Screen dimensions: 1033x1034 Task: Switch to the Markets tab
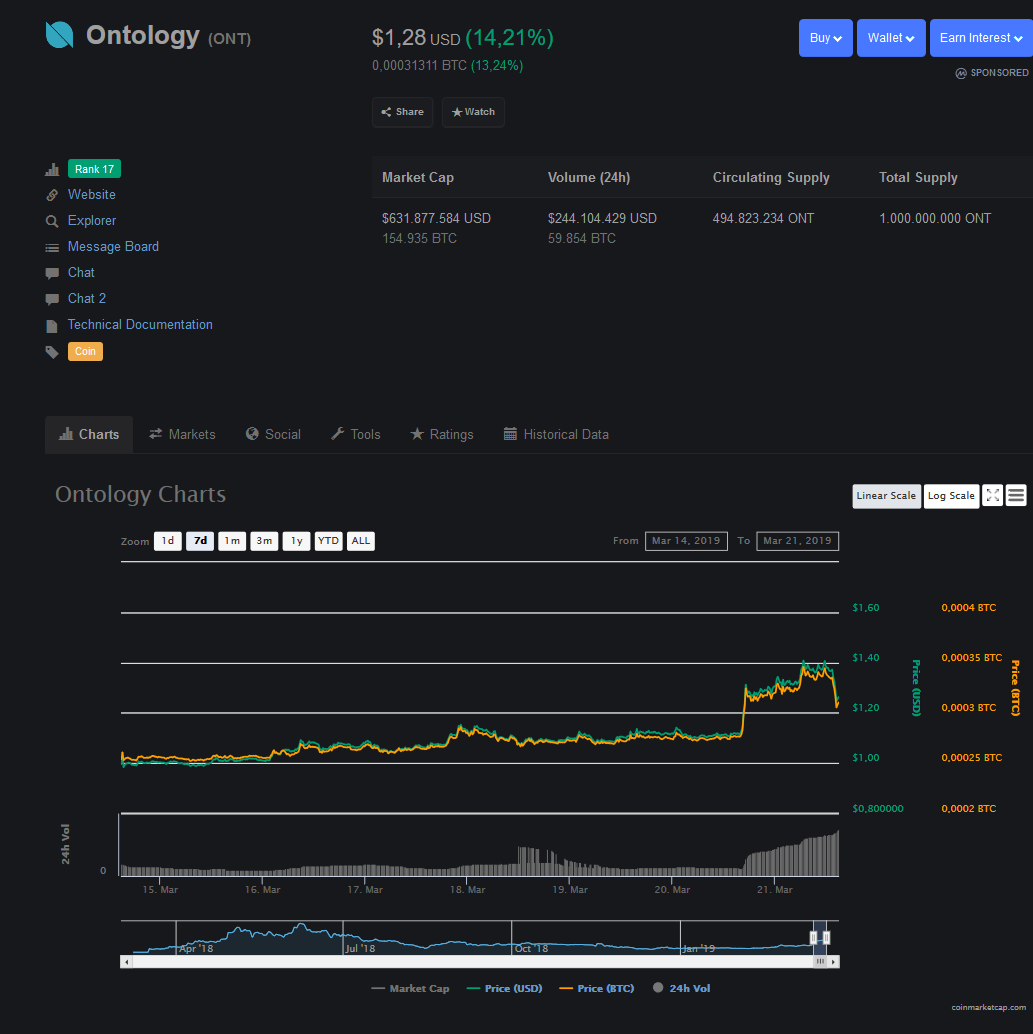(x=182, y=435)
